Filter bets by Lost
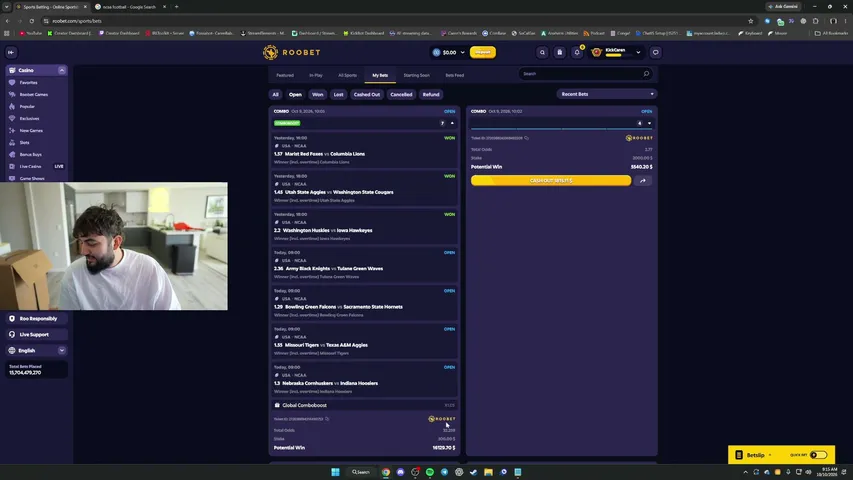The width and height of the screenshot is (853, 480). pos(338,95)
